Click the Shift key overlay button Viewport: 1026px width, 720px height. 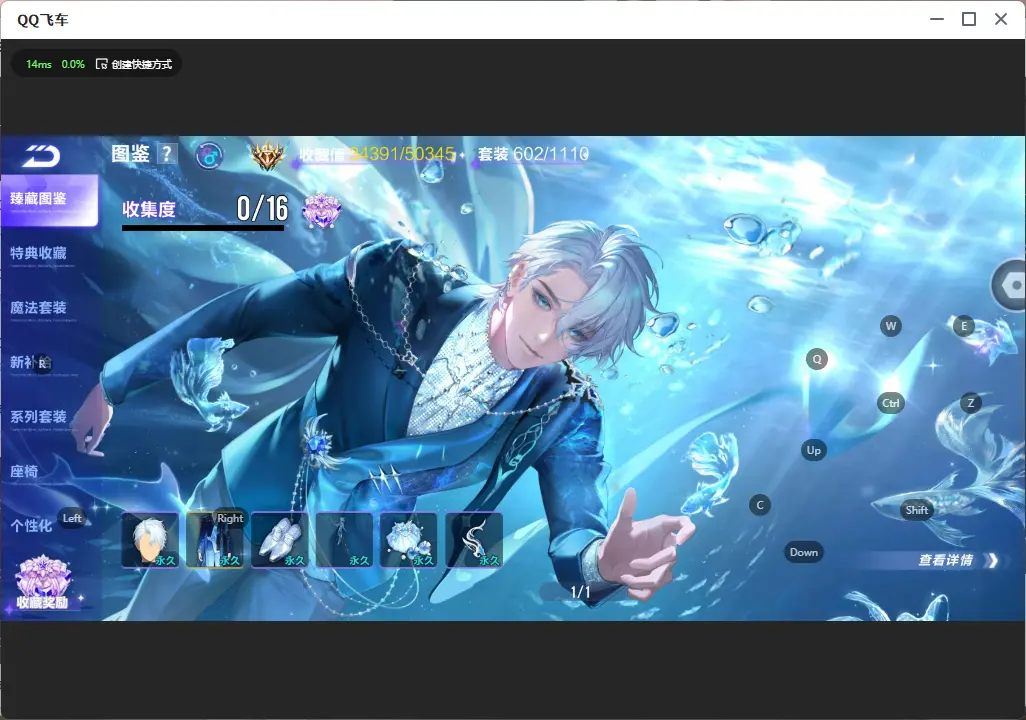pos(917,510)
